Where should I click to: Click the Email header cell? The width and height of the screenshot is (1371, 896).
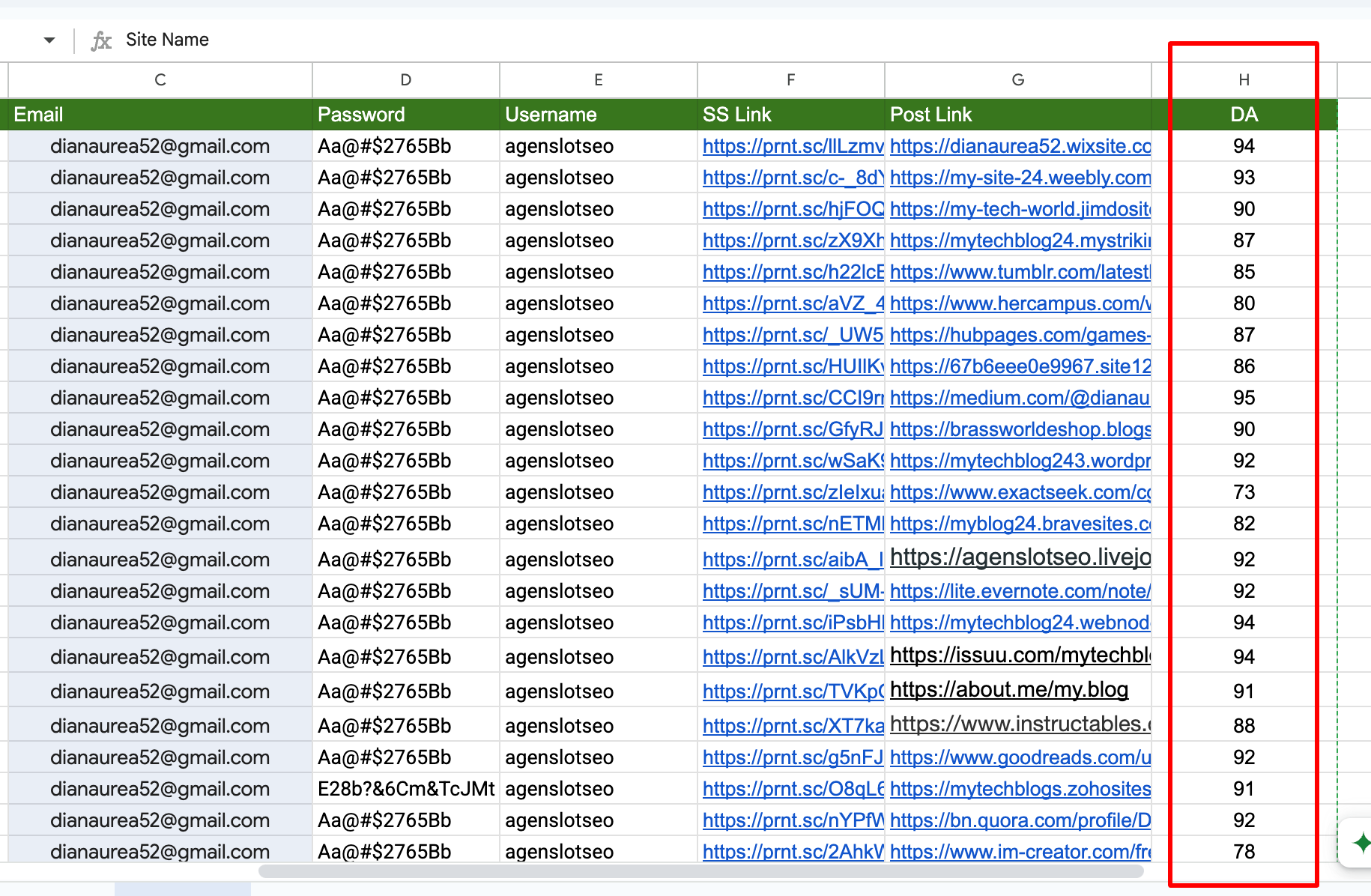[160, 115]
